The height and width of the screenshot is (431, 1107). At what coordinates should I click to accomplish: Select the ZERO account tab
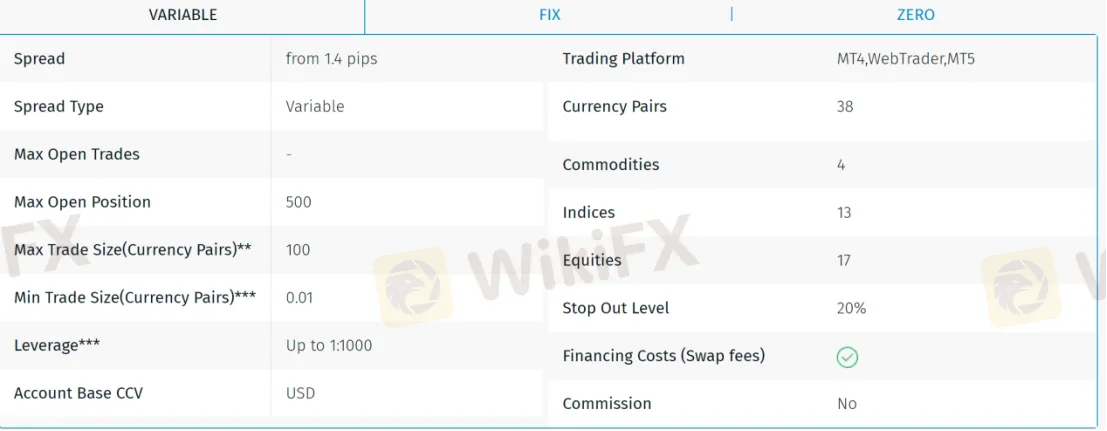click(x=916, y=15)
